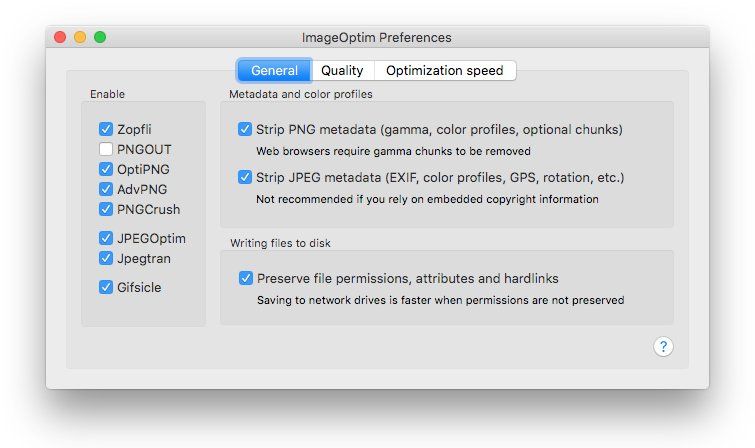Switch to the Quality tab
Viewport: 755px width, 448px height.
coord(342,70)
